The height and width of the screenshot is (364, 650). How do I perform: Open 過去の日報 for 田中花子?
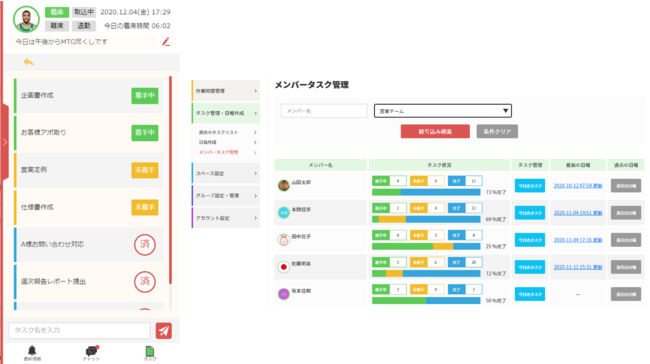626,240
